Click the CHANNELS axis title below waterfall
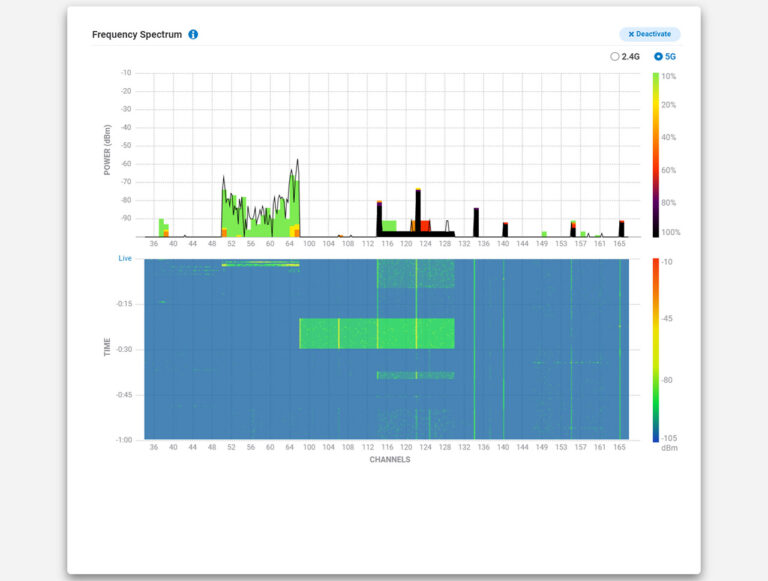This screenshot has height=581, width=768. click(x=389, y=460)
